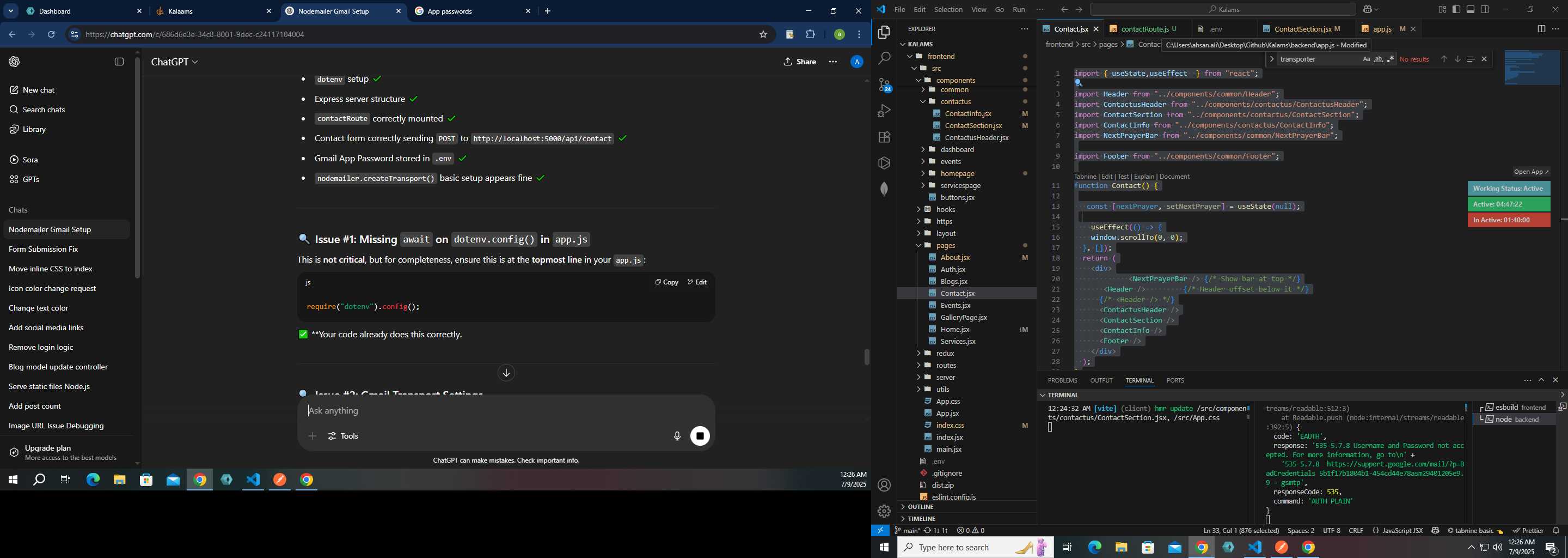
Task: Click the Copilot icon in VS Code title bar
Action: pos(1368,10)
